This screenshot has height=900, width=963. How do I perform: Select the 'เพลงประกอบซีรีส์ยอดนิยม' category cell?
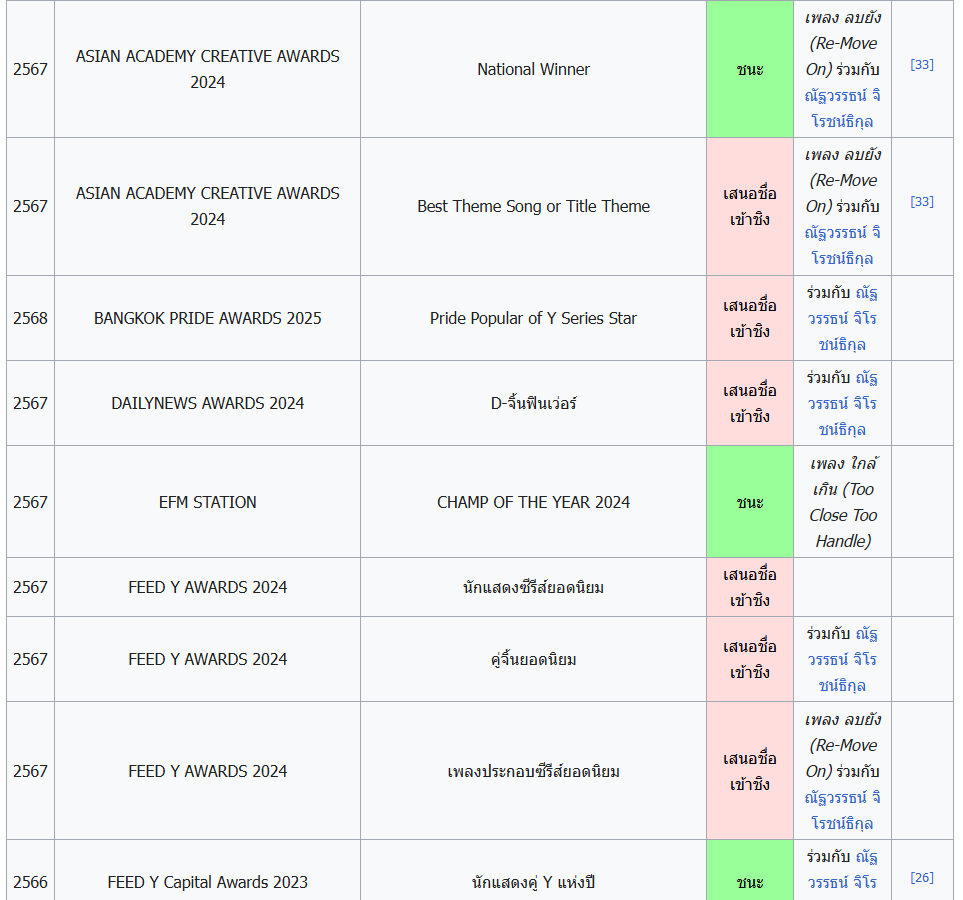pos(533,771)
